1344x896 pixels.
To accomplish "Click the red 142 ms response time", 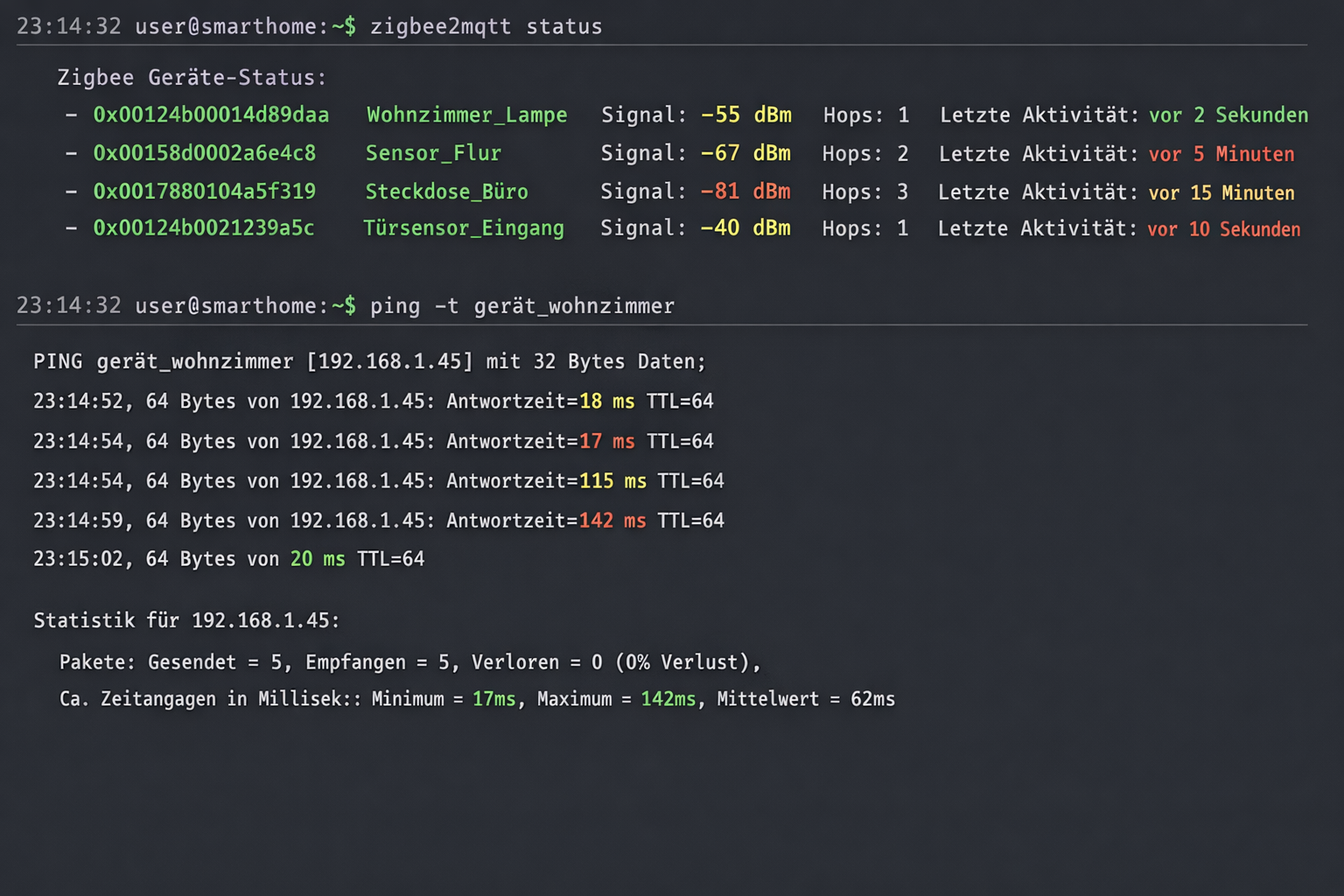I will point(612,521).
